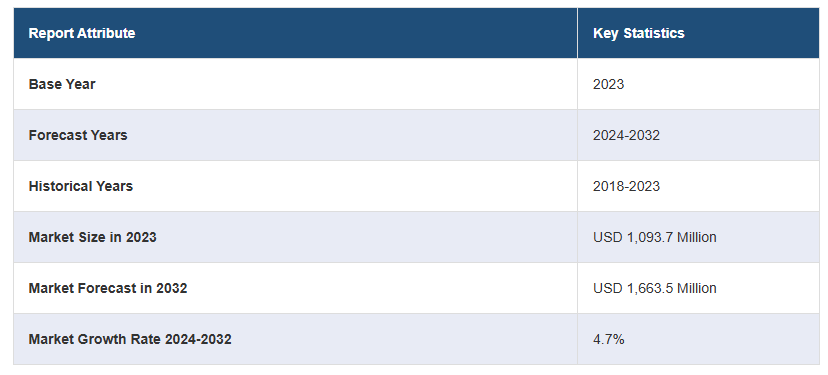Click the USD 1,093.7 Million value
828x375 pixels.
[x=655, y=237]
